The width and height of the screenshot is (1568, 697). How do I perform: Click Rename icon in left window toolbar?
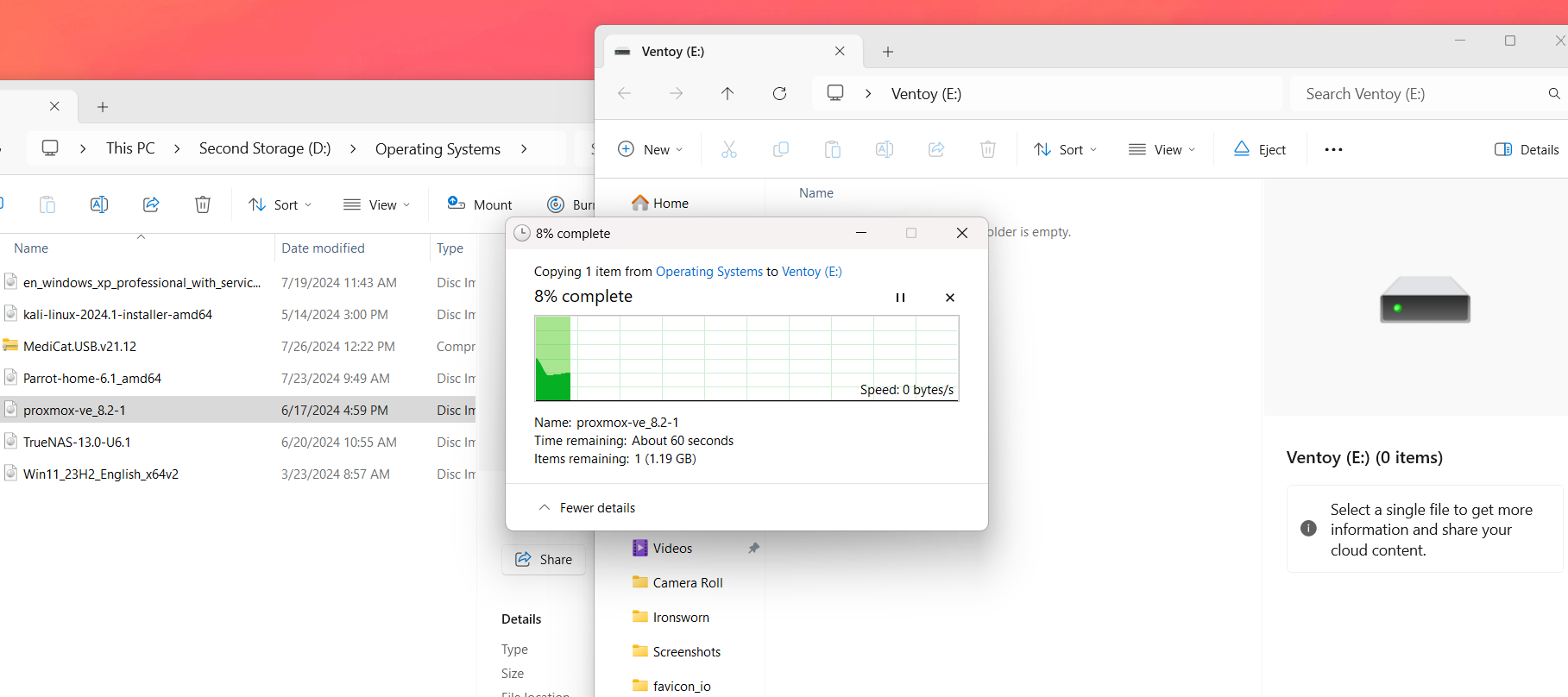click(x=99, y=204)
